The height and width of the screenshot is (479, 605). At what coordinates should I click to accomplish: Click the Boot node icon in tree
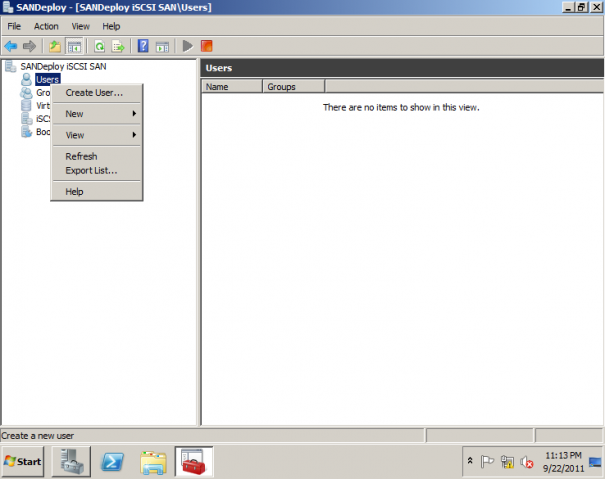click(x=27, y=132)
